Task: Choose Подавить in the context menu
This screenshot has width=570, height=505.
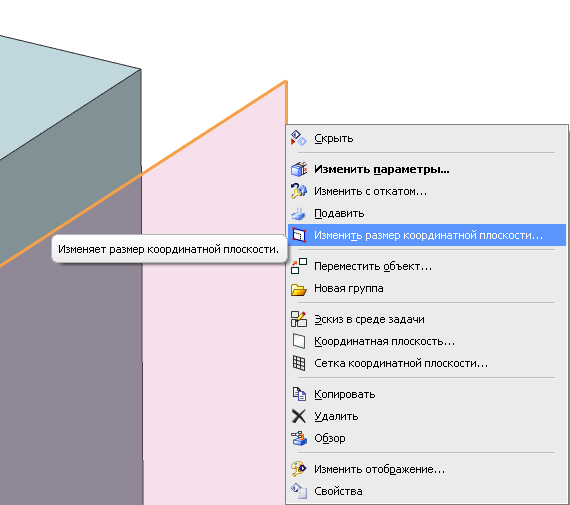Action: click(x=427, y=213)
